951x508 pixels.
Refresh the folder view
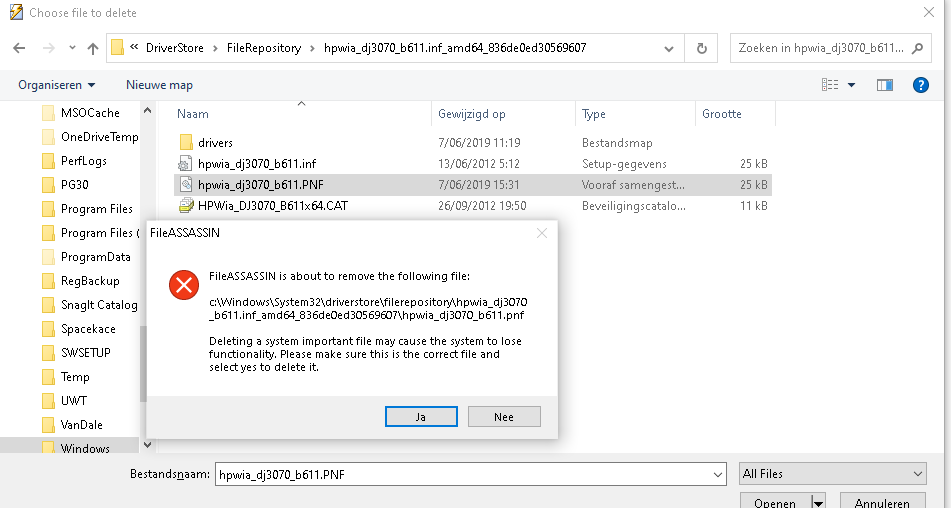701,48
